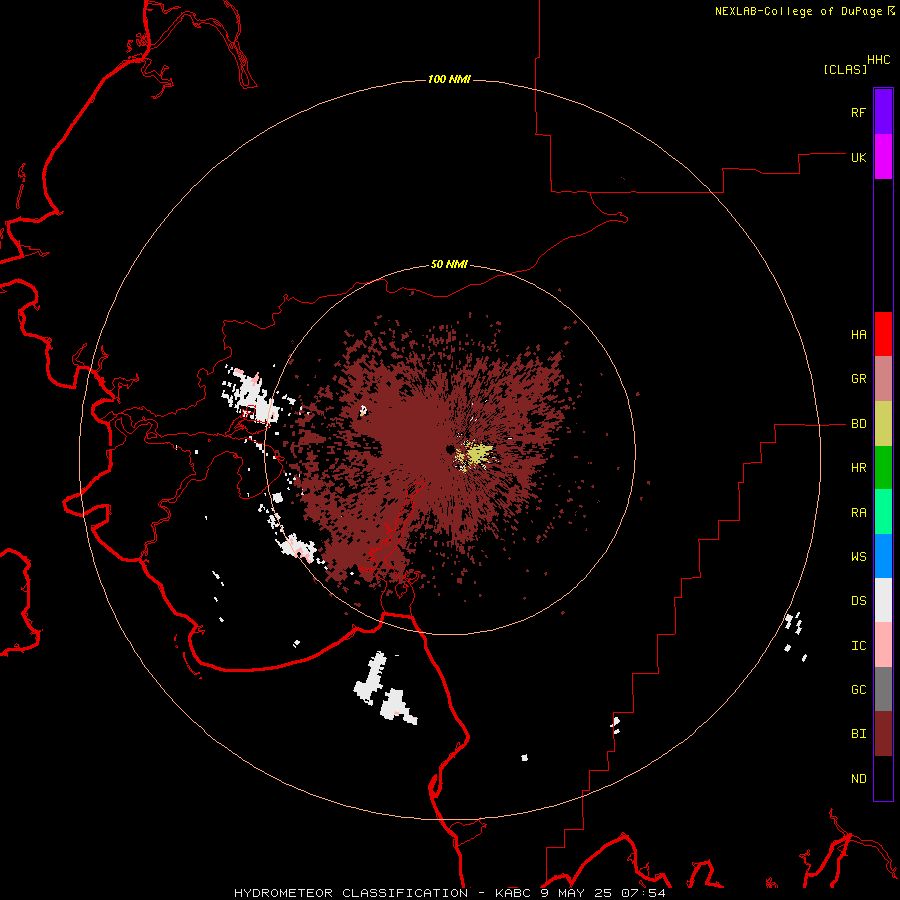Click the GC legend label

click(858, 690)
